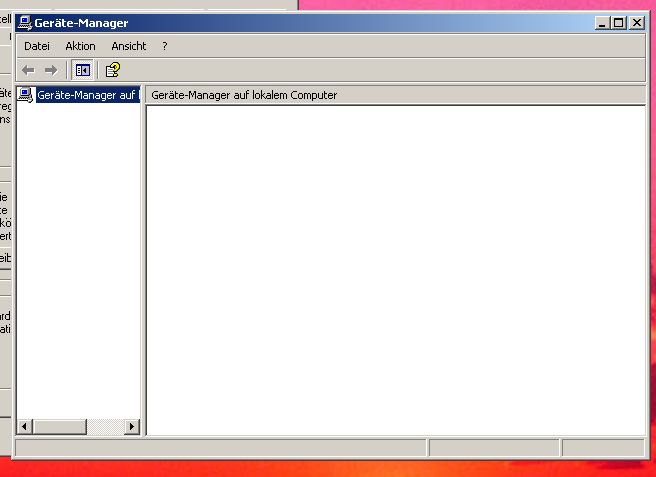Click the tree pane's right scroll arrow
Viewport: 656px width, 477px height.
(132, 427)
